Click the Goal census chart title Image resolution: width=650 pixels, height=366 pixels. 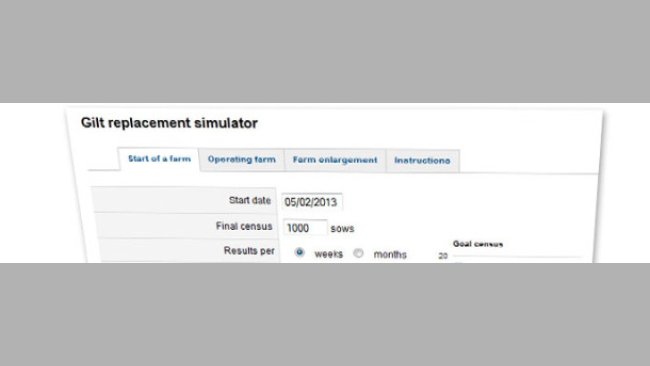[478, 244]
